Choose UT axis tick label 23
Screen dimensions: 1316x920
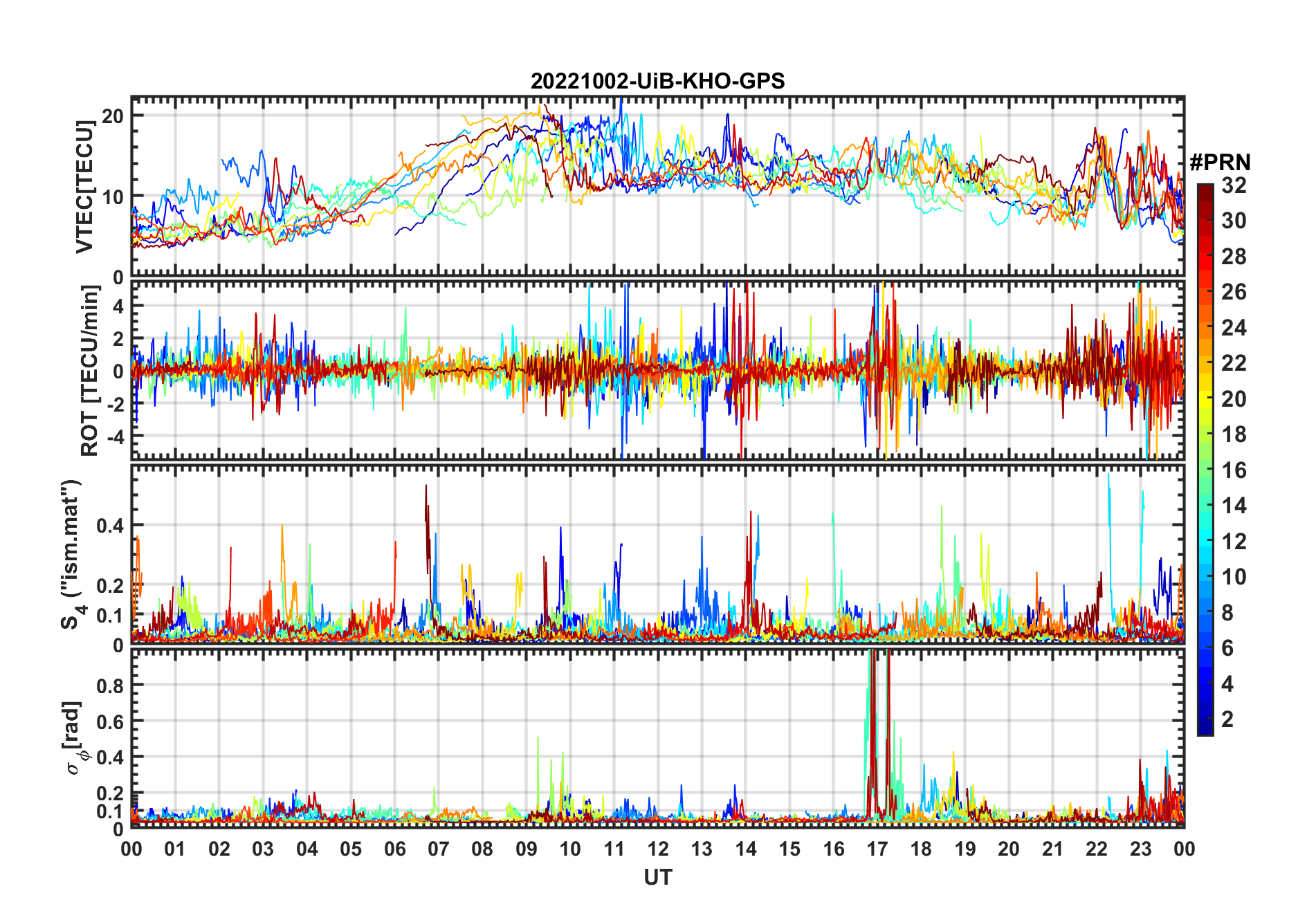click(1140, 849)
